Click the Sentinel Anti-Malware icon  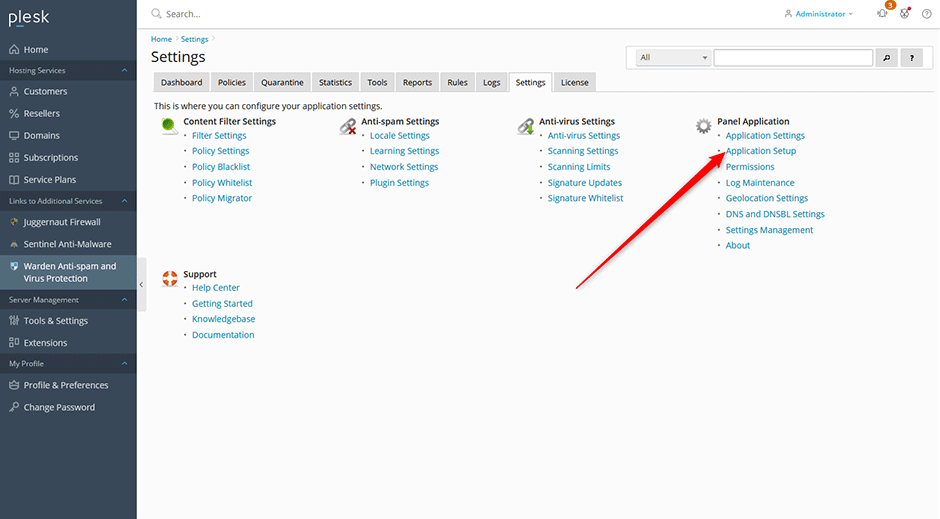click(14, 245)
